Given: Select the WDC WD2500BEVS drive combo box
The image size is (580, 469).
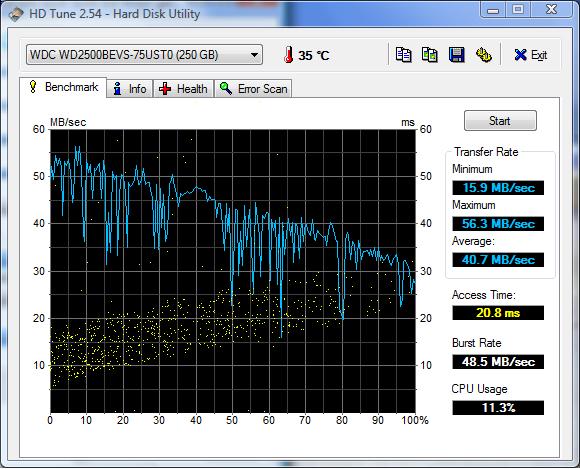Looking at the screenshot, I should (144, 55).
